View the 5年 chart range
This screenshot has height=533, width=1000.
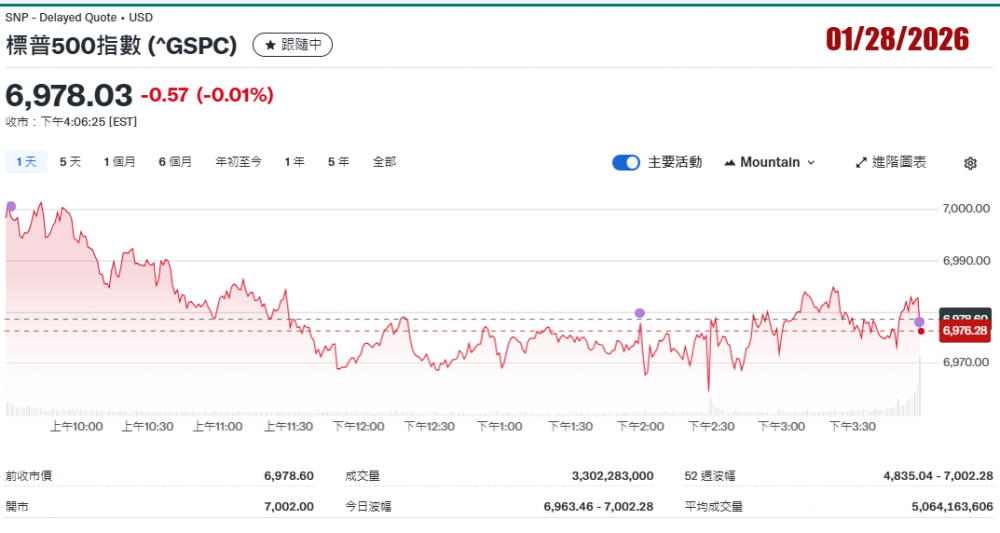point(338,161)
